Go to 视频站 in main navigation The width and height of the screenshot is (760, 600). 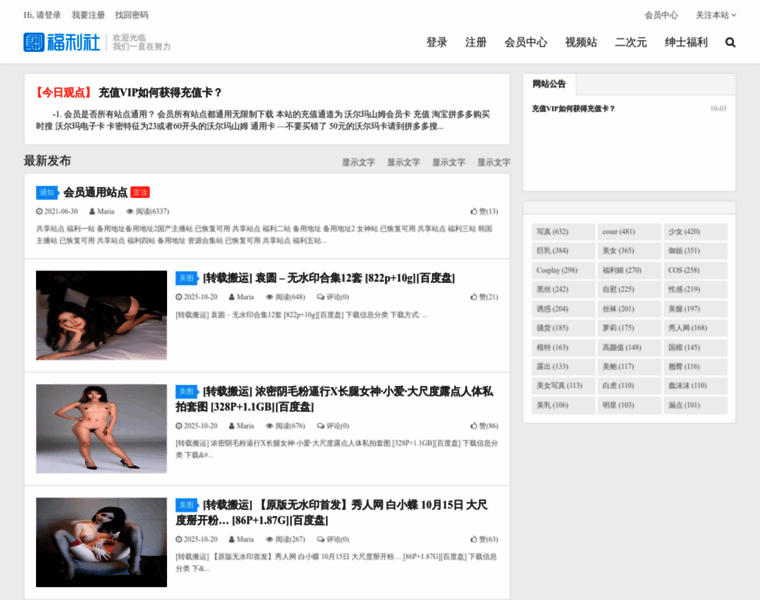click(x=581, y=43)
